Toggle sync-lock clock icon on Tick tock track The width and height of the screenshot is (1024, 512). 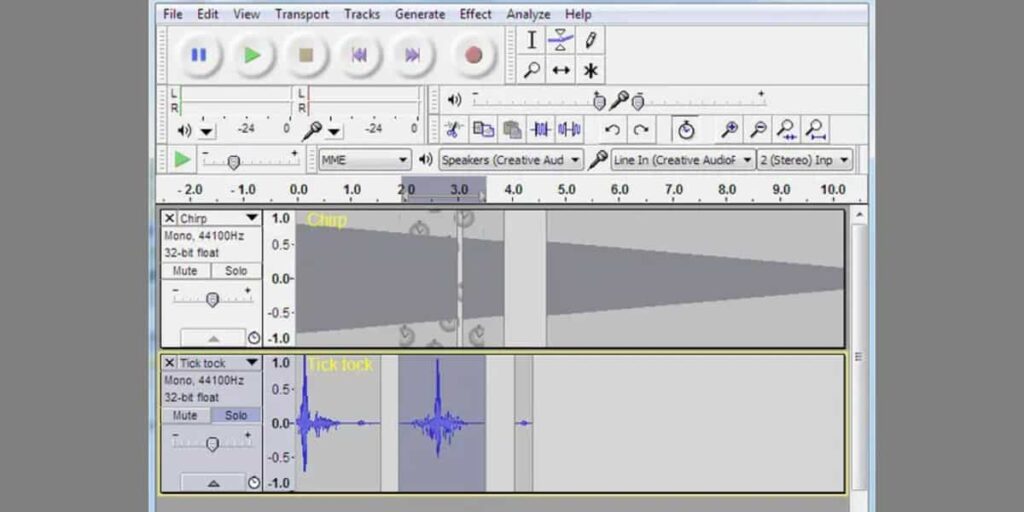point(254,483)
